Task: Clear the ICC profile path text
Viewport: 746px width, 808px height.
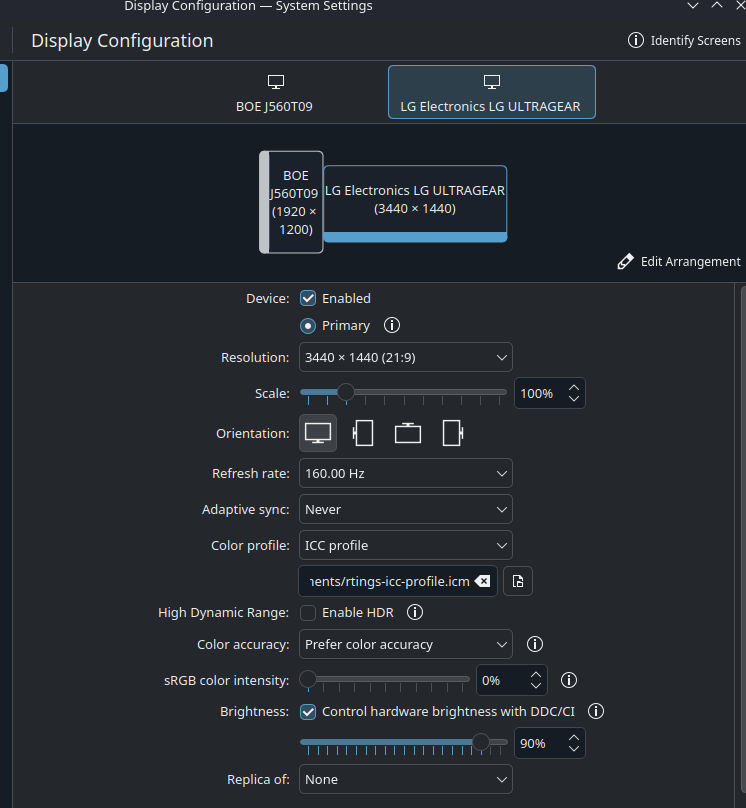Action: (483, 581)
